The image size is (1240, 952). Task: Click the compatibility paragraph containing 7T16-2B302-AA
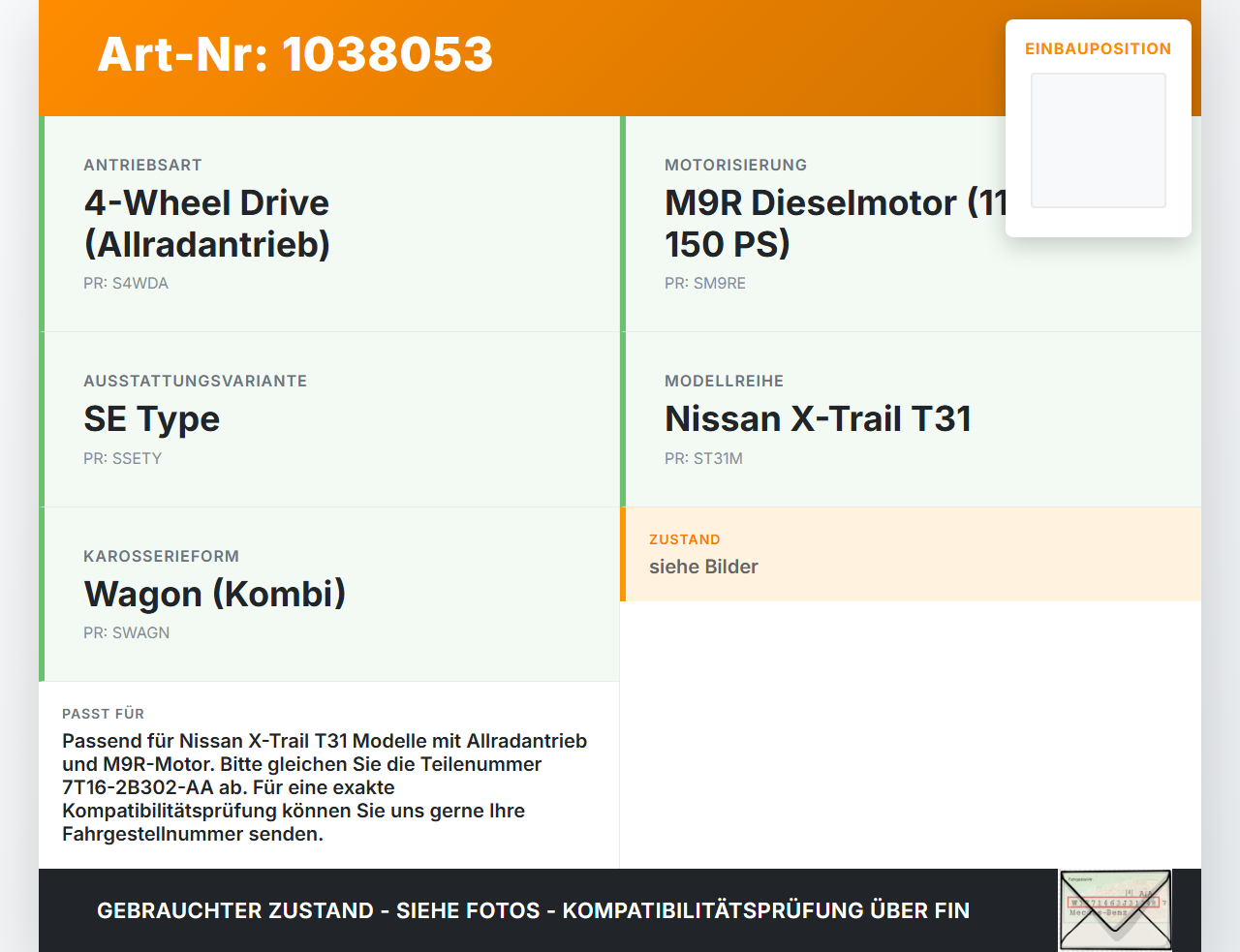[325, 787]
